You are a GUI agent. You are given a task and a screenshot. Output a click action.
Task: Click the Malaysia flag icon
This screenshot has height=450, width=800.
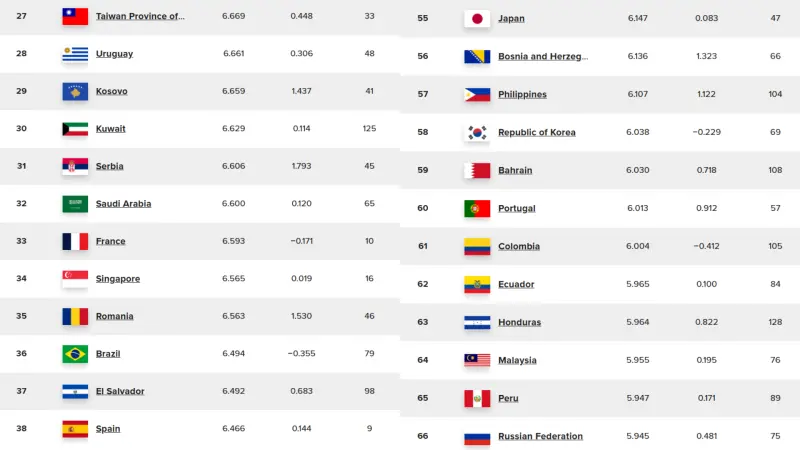tap(477, 360)
